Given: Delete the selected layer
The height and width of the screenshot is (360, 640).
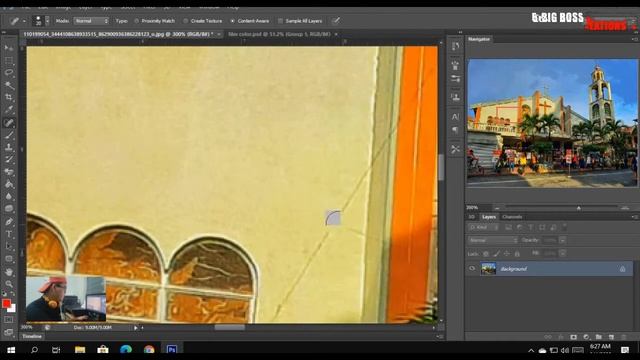Looking at the screenshot, I should 623,337.
